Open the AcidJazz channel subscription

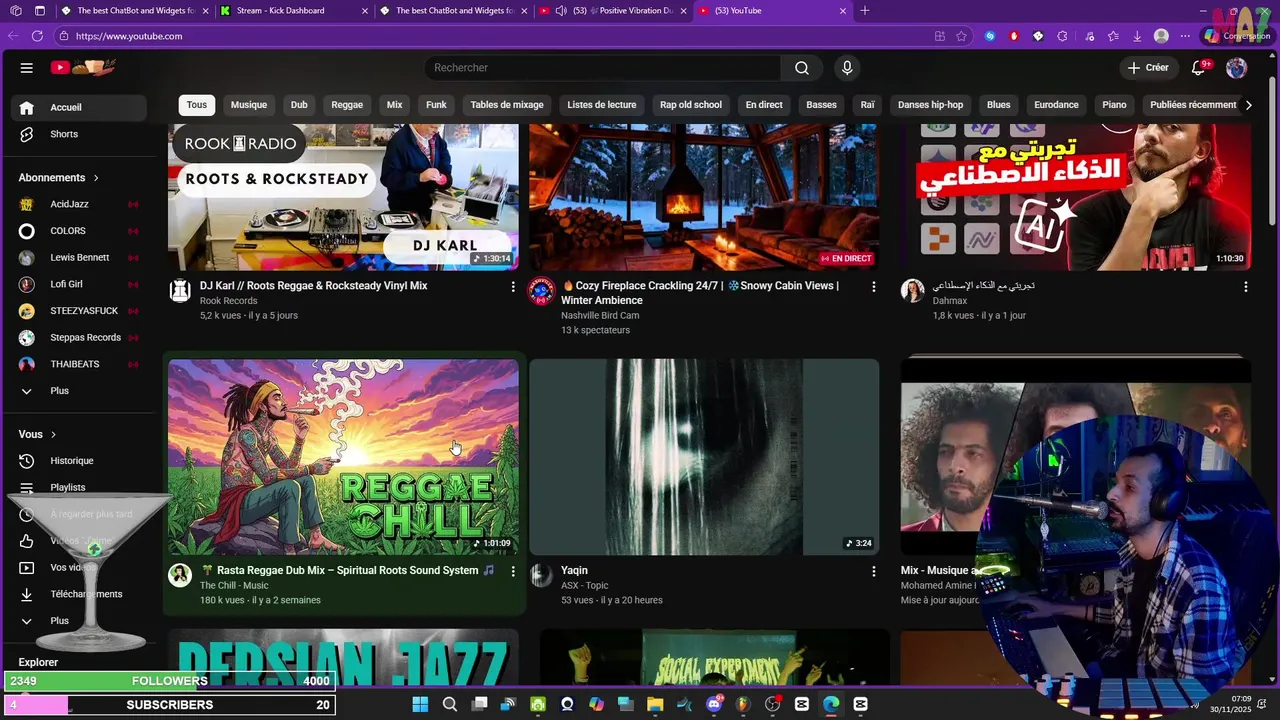(79, 204)
